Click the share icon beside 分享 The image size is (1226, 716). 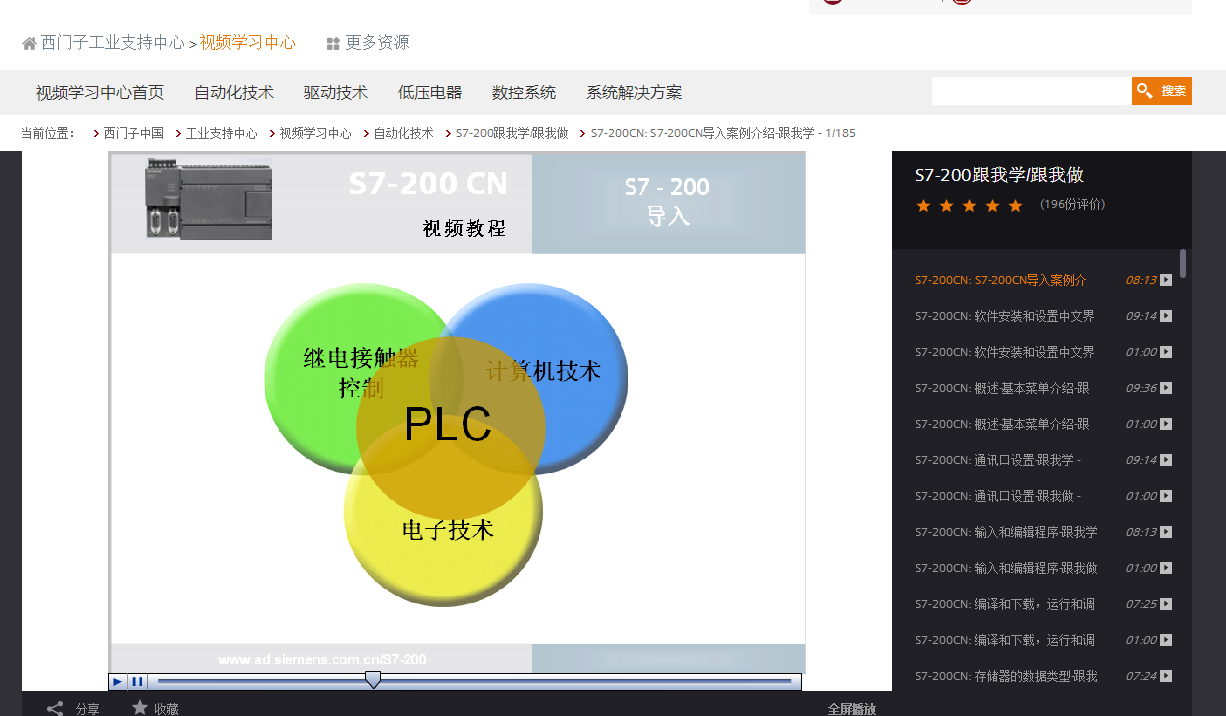click(55, 709)
